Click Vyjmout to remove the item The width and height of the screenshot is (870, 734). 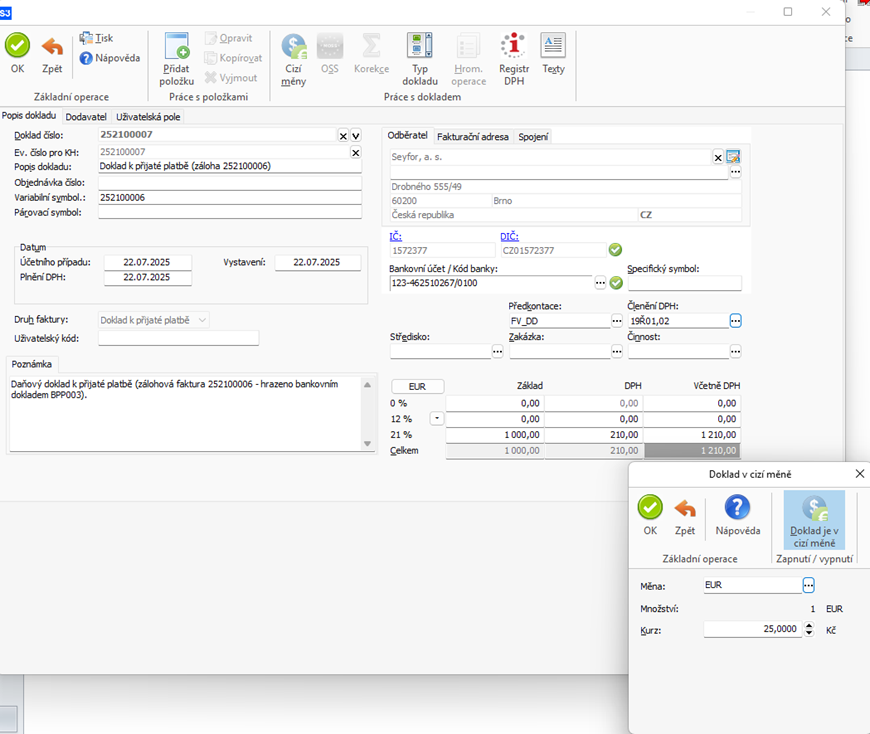tap(230, 78)
